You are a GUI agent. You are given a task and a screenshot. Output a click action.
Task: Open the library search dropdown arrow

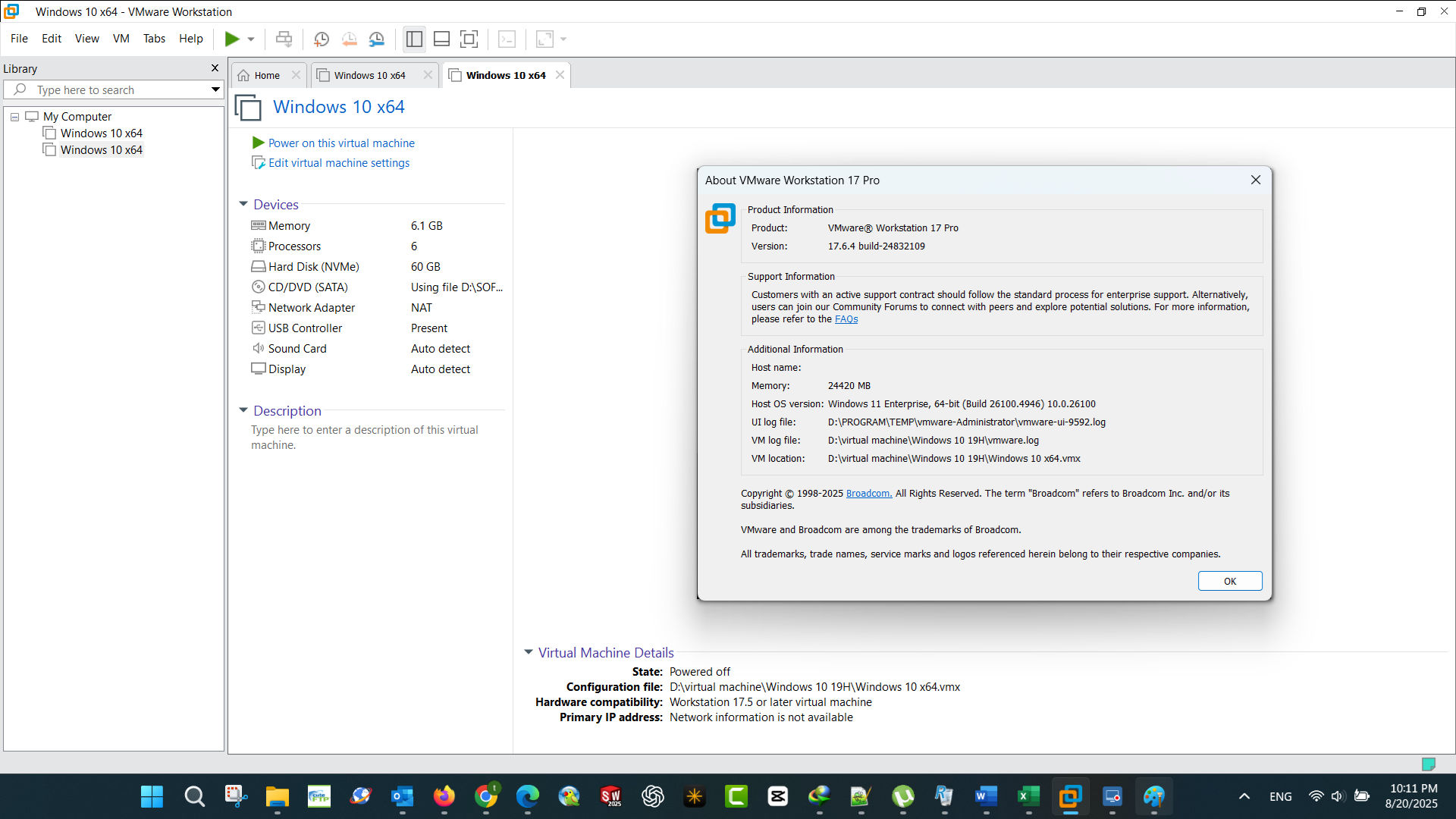[x=215, y=89]
